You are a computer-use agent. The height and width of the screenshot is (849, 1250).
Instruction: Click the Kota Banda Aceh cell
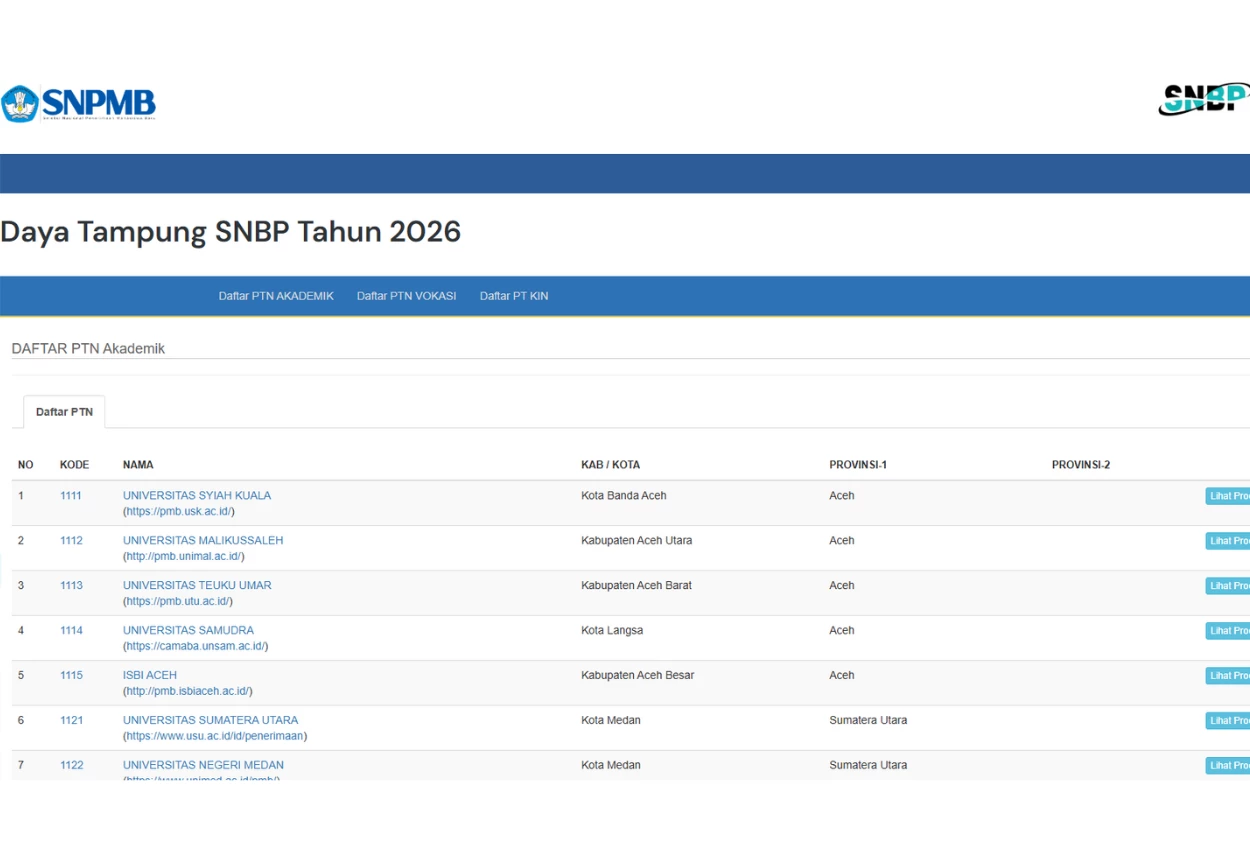[x=624, y=496]
